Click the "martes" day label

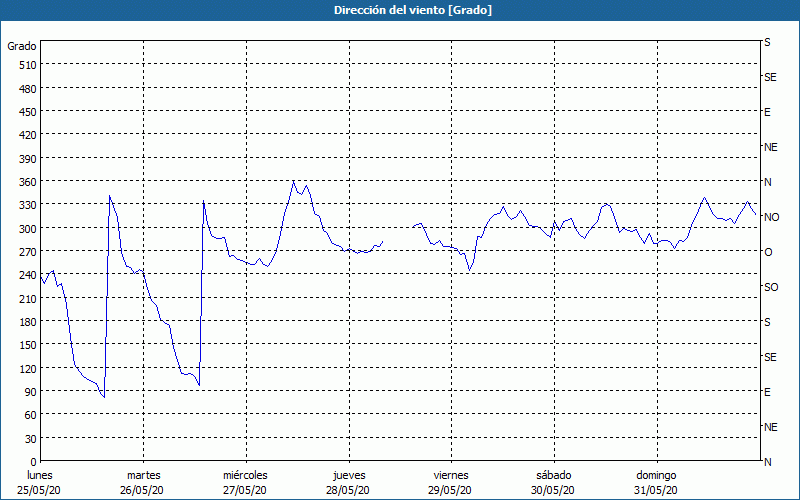tap(143, 476)
